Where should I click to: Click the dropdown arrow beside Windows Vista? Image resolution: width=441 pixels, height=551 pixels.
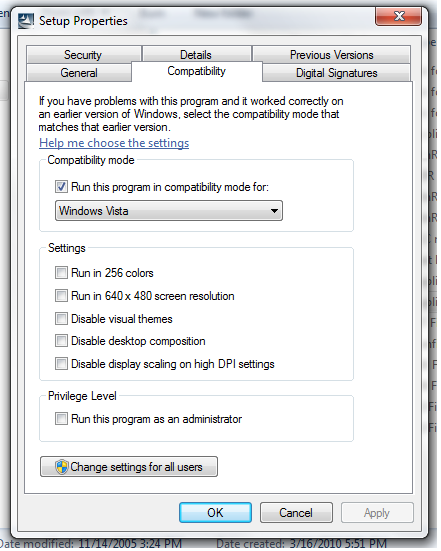pos(274,211)
